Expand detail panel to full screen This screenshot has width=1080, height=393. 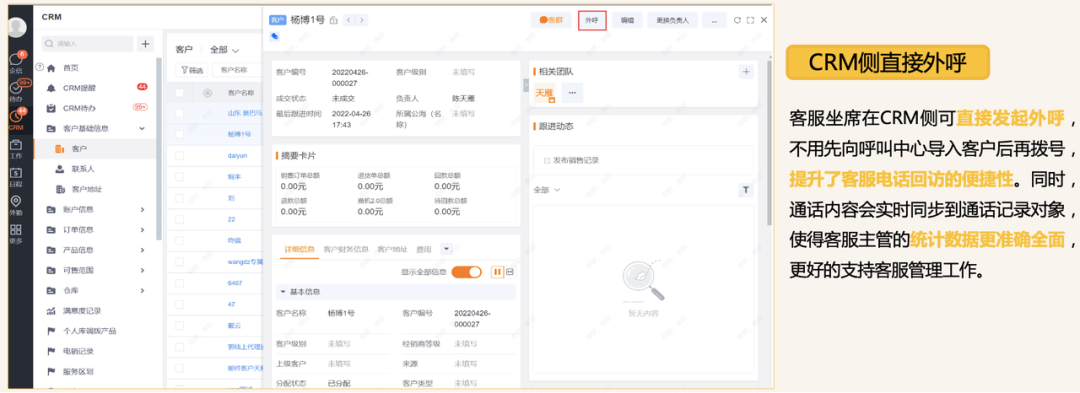(750, 21)
